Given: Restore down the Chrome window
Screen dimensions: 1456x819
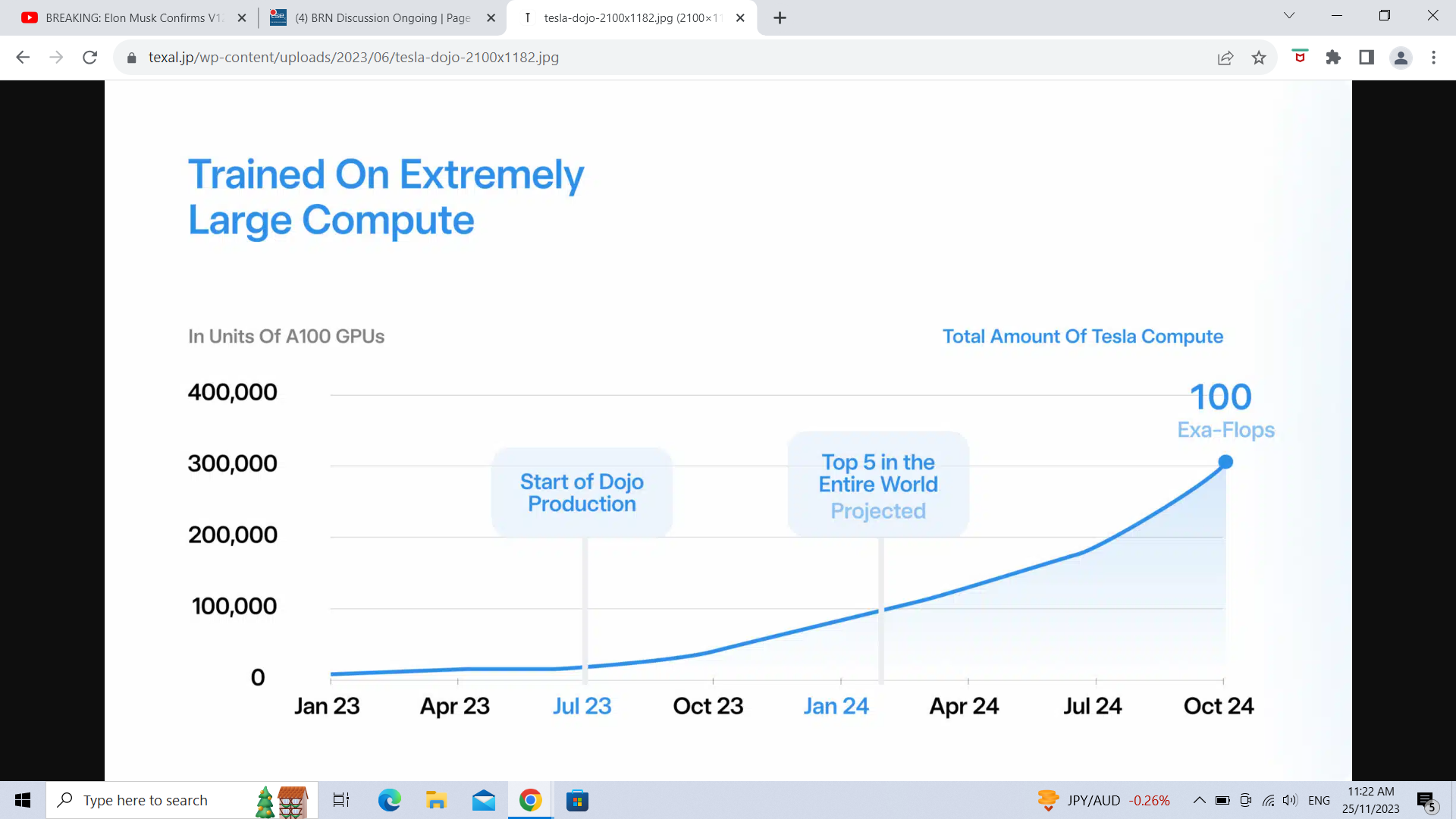Looking at the screenshot, I should (x=1384, y=15).
